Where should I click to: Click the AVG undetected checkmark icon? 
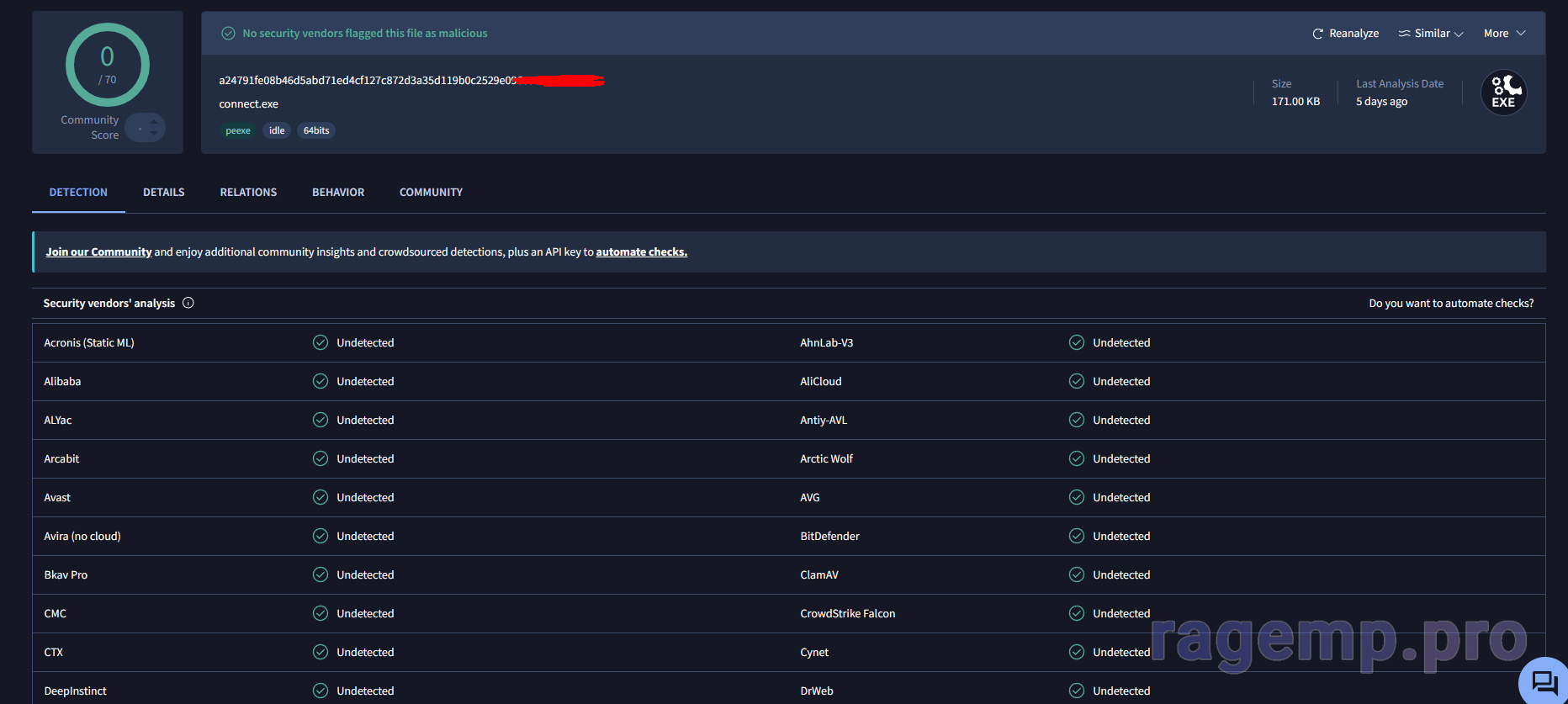(x=1077, y=497)
